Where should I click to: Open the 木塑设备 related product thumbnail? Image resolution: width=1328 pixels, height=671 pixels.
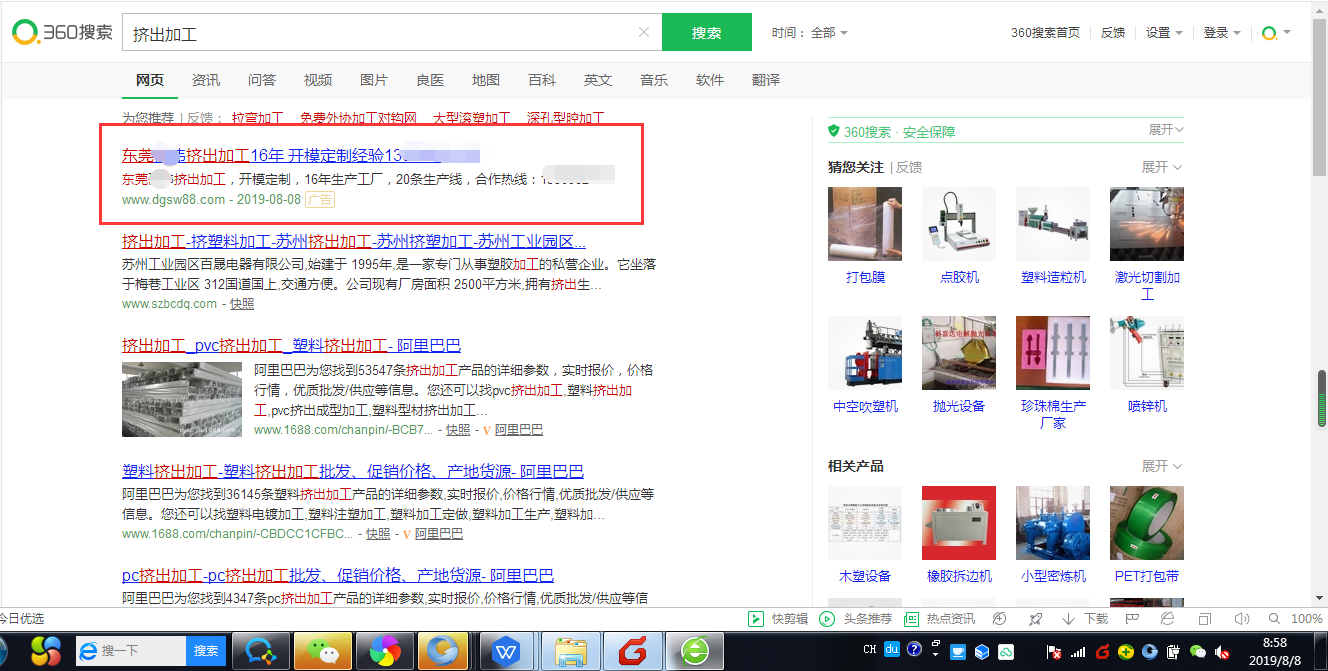[865, 523]
